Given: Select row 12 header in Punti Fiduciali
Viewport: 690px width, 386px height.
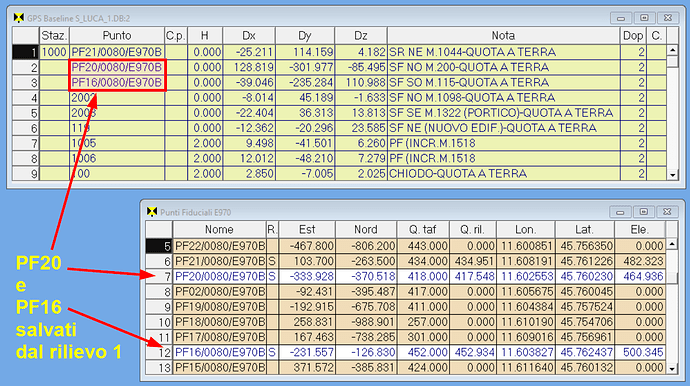Looking at the screenshot, I should click(x=159, y=353).
